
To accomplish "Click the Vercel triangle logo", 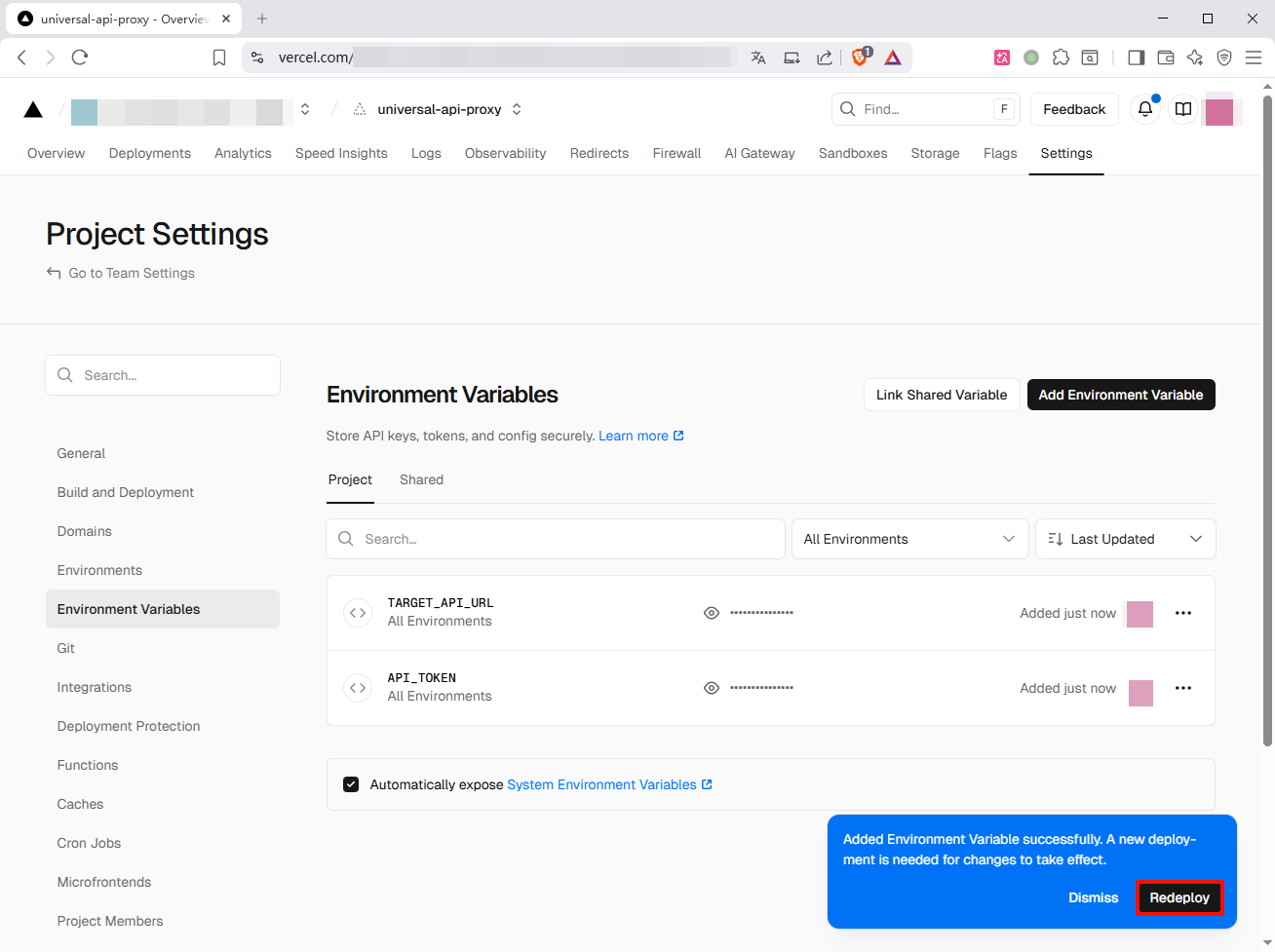I will pyautogui.click(x=33, y=109).
